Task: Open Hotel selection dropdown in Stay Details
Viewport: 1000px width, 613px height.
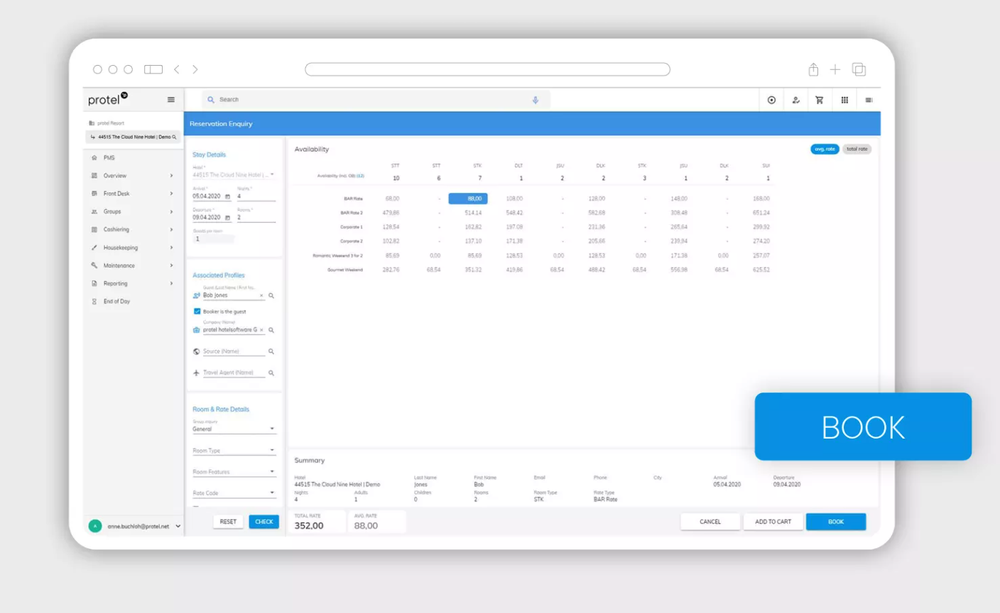Action: coord(233,175)
